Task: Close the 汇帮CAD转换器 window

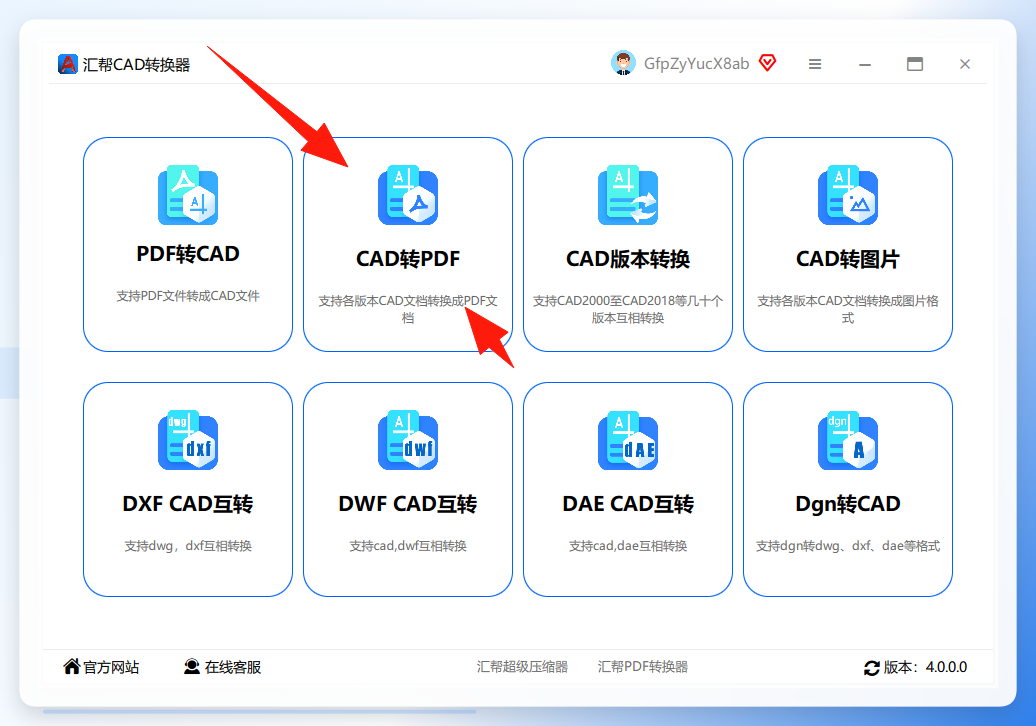Action: click(x=965, y=64)
